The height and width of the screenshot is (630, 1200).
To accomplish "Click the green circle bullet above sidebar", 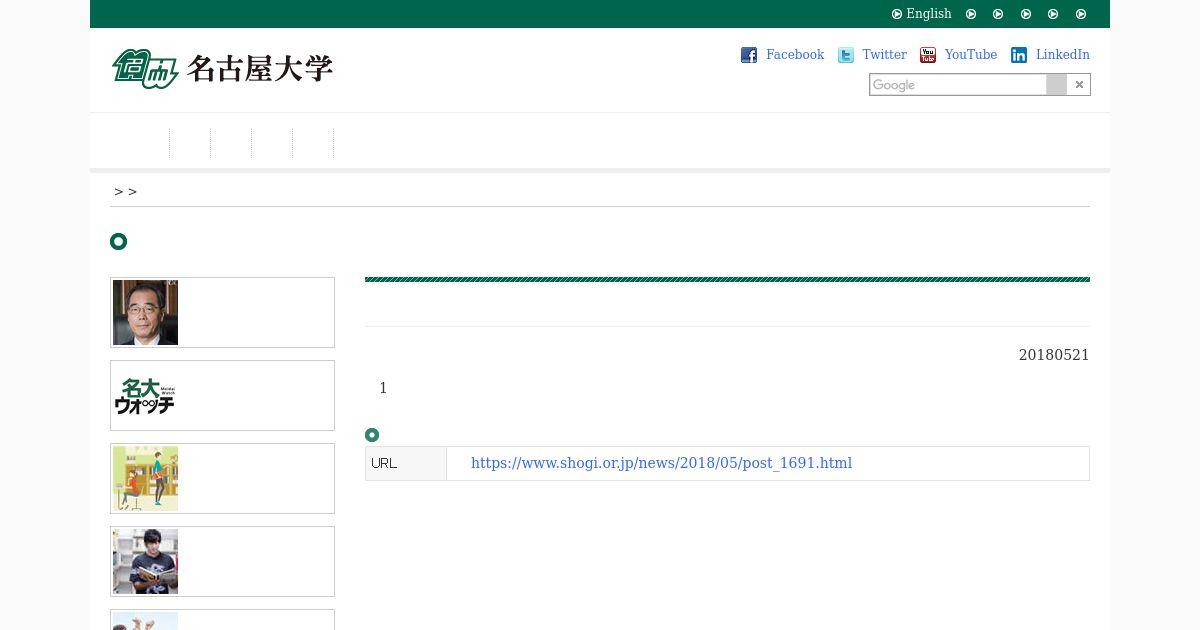I will [118, 241].
